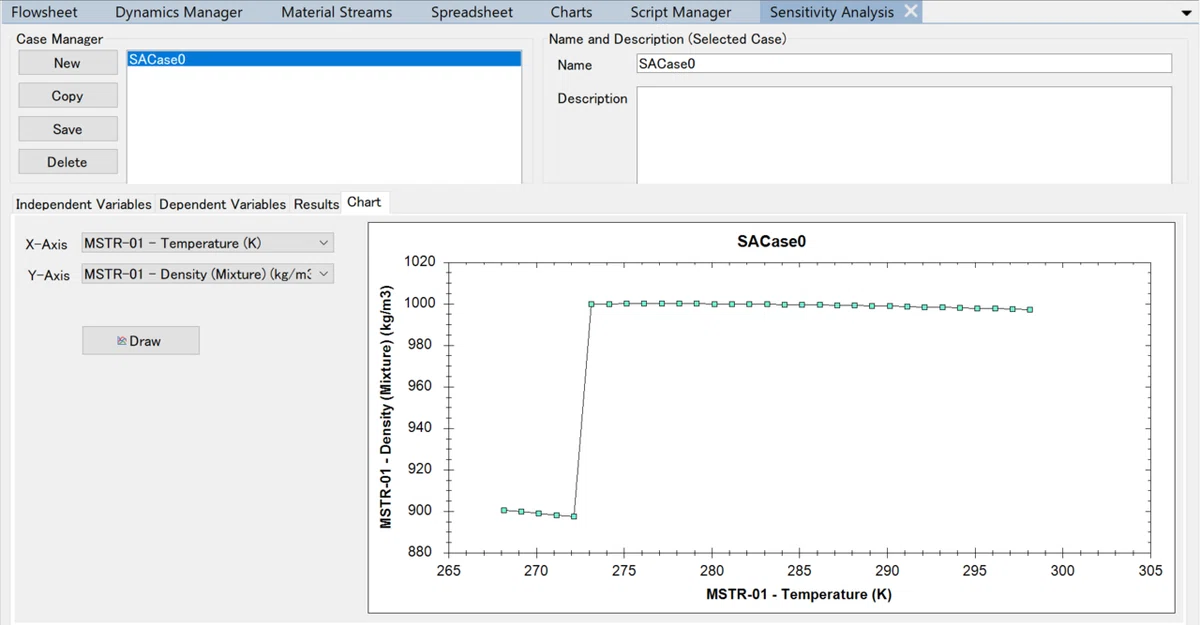Expand the X-Axis variable dropdown
Viewport: 1200px width, 625px height.
(x=322, y=243)
